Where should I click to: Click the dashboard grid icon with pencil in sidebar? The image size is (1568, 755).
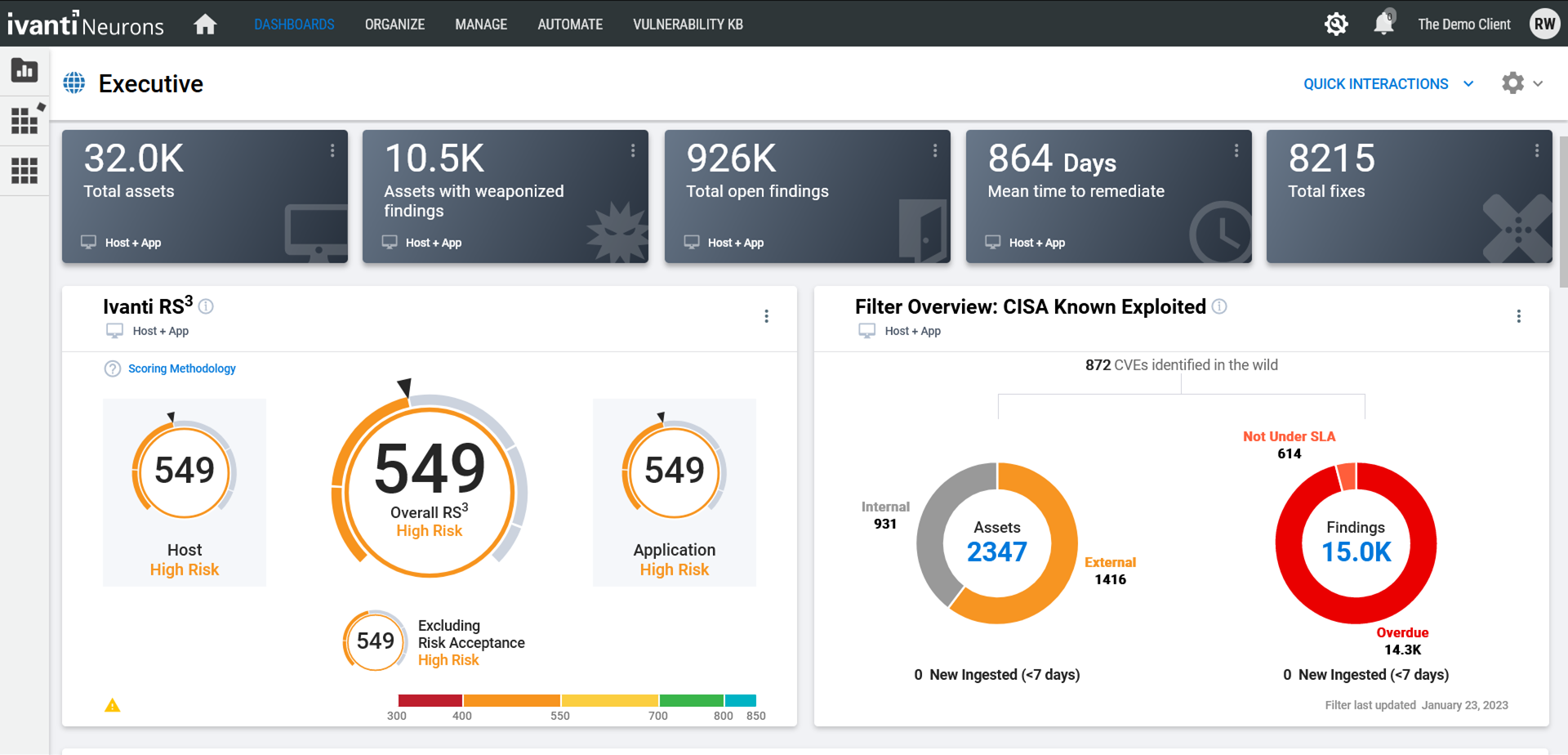pos(24,119)
